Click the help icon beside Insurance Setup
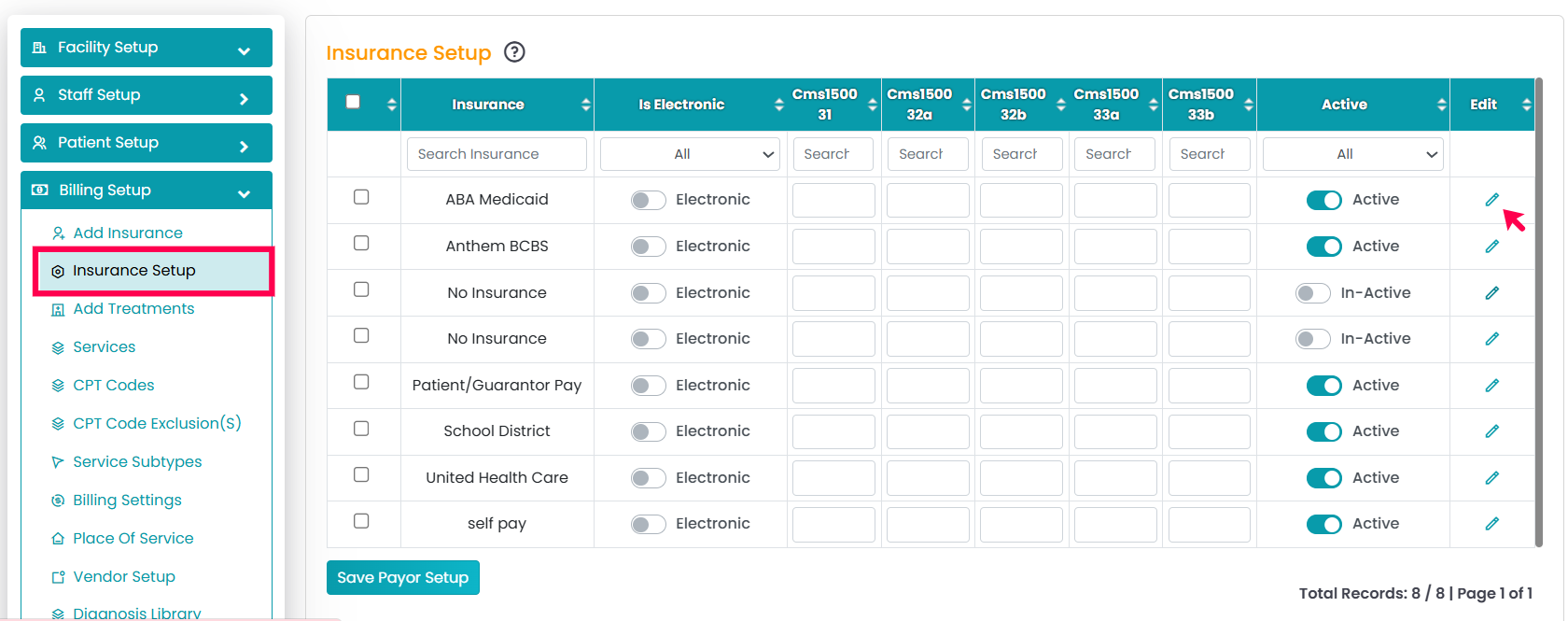Viewport: 1568px width, 621px height. 514,52
